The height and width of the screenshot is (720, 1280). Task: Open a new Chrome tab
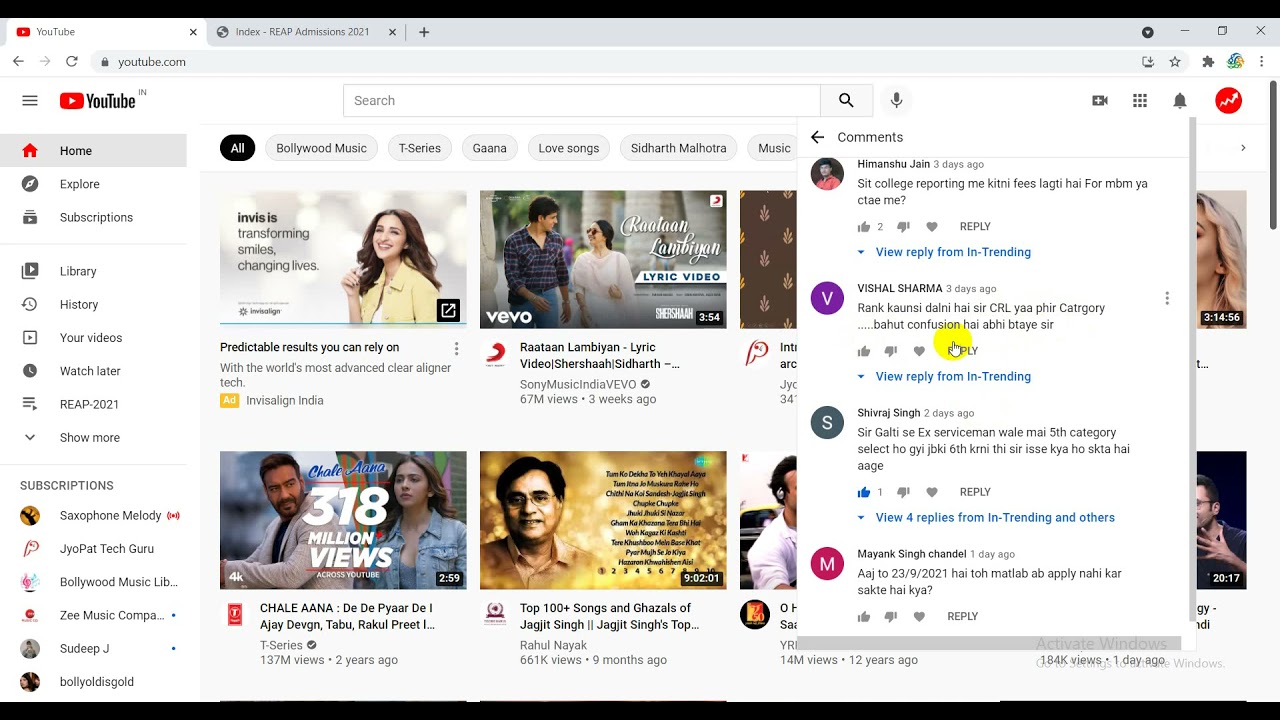[424, 32]
